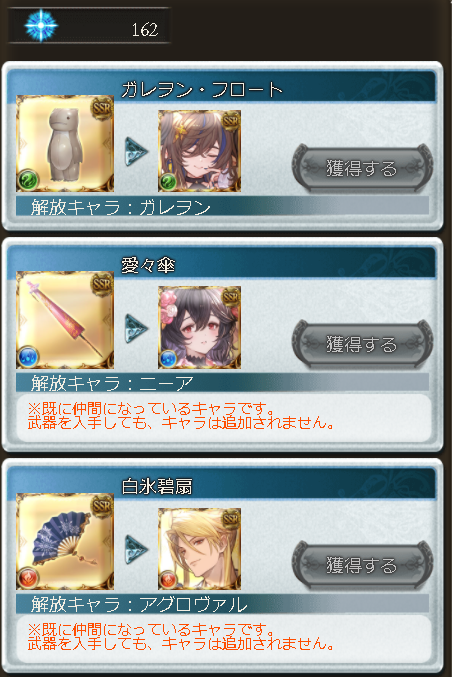Click 獲得する for 愛々傘
The height and width of the screenshot is (677, 452).
pyautogui.click(x=362, y=344)
